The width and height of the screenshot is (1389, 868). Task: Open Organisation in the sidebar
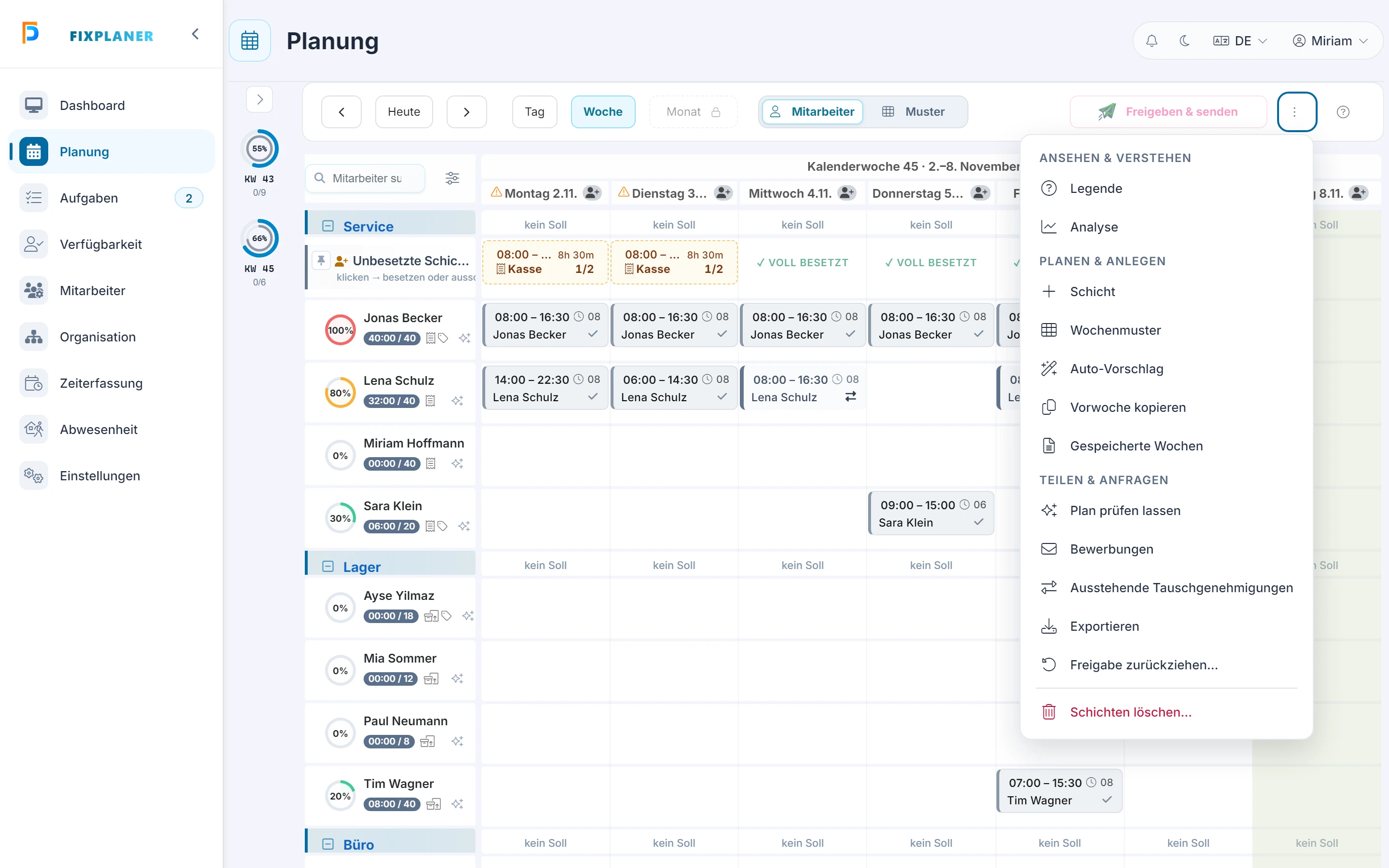click(111, 337)
